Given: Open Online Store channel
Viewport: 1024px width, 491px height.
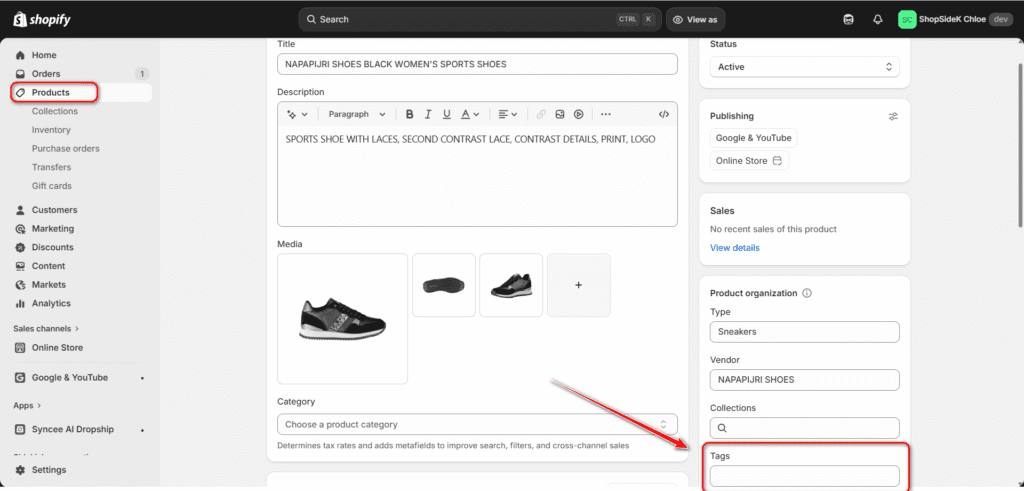Looking at the screenshot, I should point(57,348).
